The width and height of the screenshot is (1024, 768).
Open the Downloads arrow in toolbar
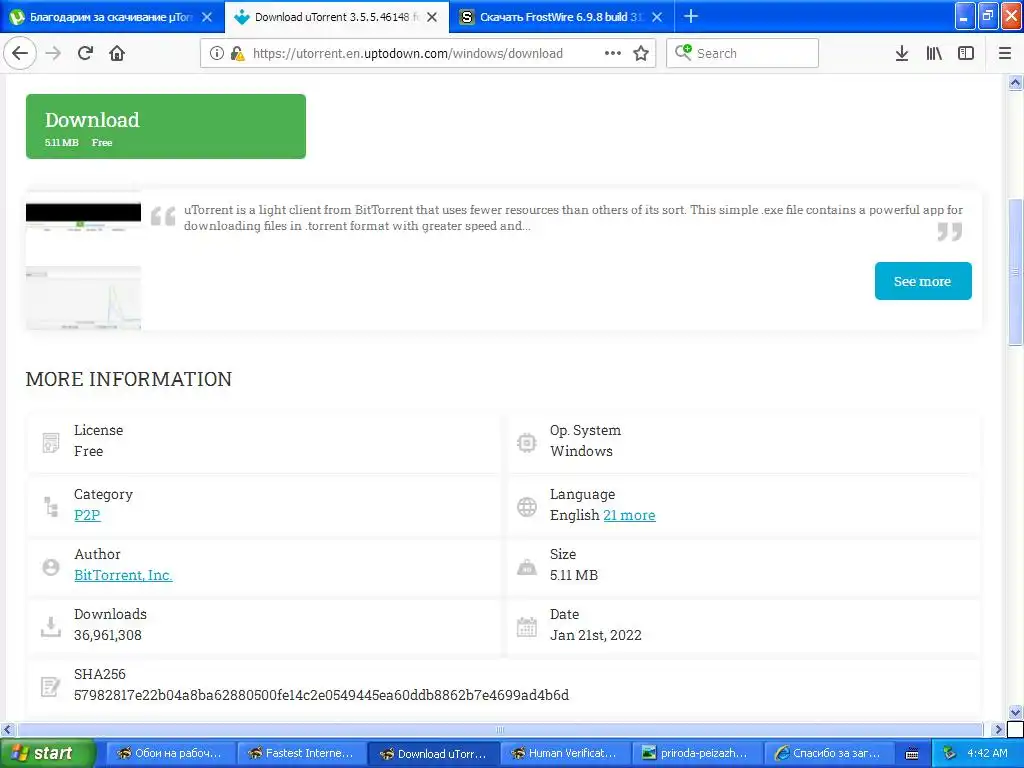pyautogui.click(x=902, y=53)
